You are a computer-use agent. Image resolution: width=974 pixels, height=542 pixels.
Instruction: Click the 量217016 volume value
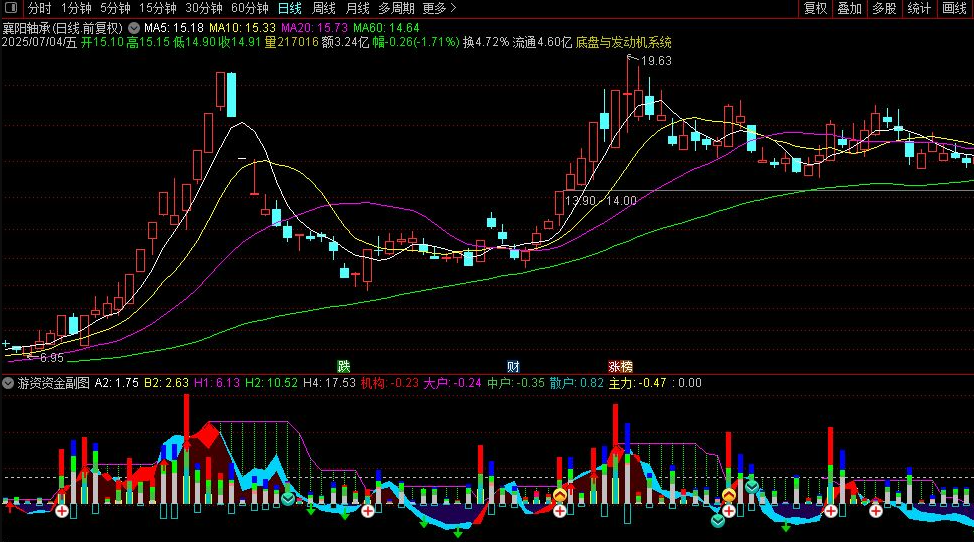291,42
